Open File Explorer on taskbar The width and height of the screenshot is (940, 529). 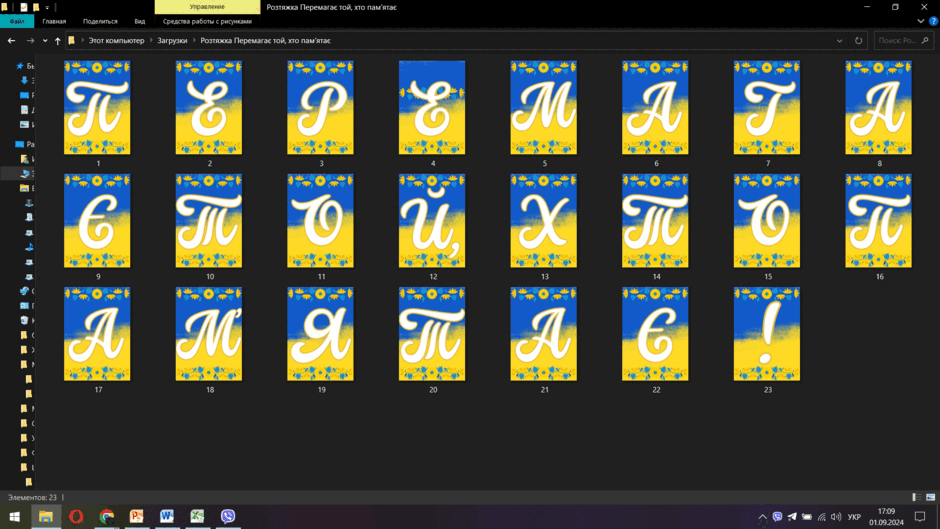(x=46, y=516)
